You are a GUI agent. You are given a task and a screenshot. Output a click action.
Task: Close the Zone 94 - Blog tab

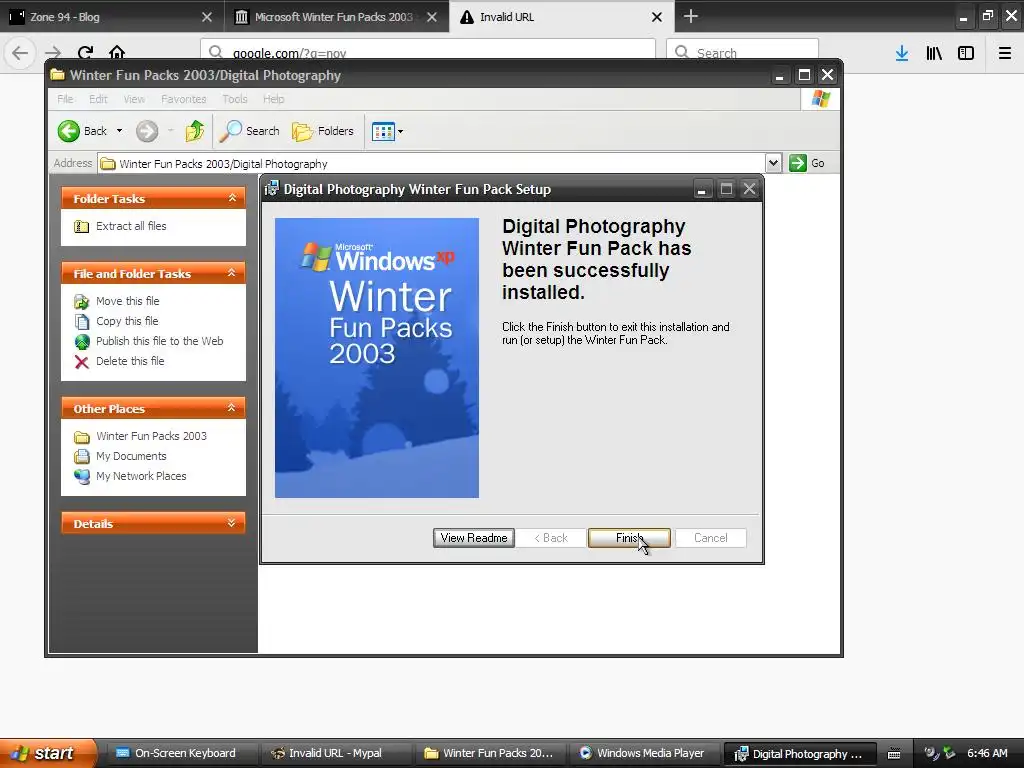click(207, 17)
